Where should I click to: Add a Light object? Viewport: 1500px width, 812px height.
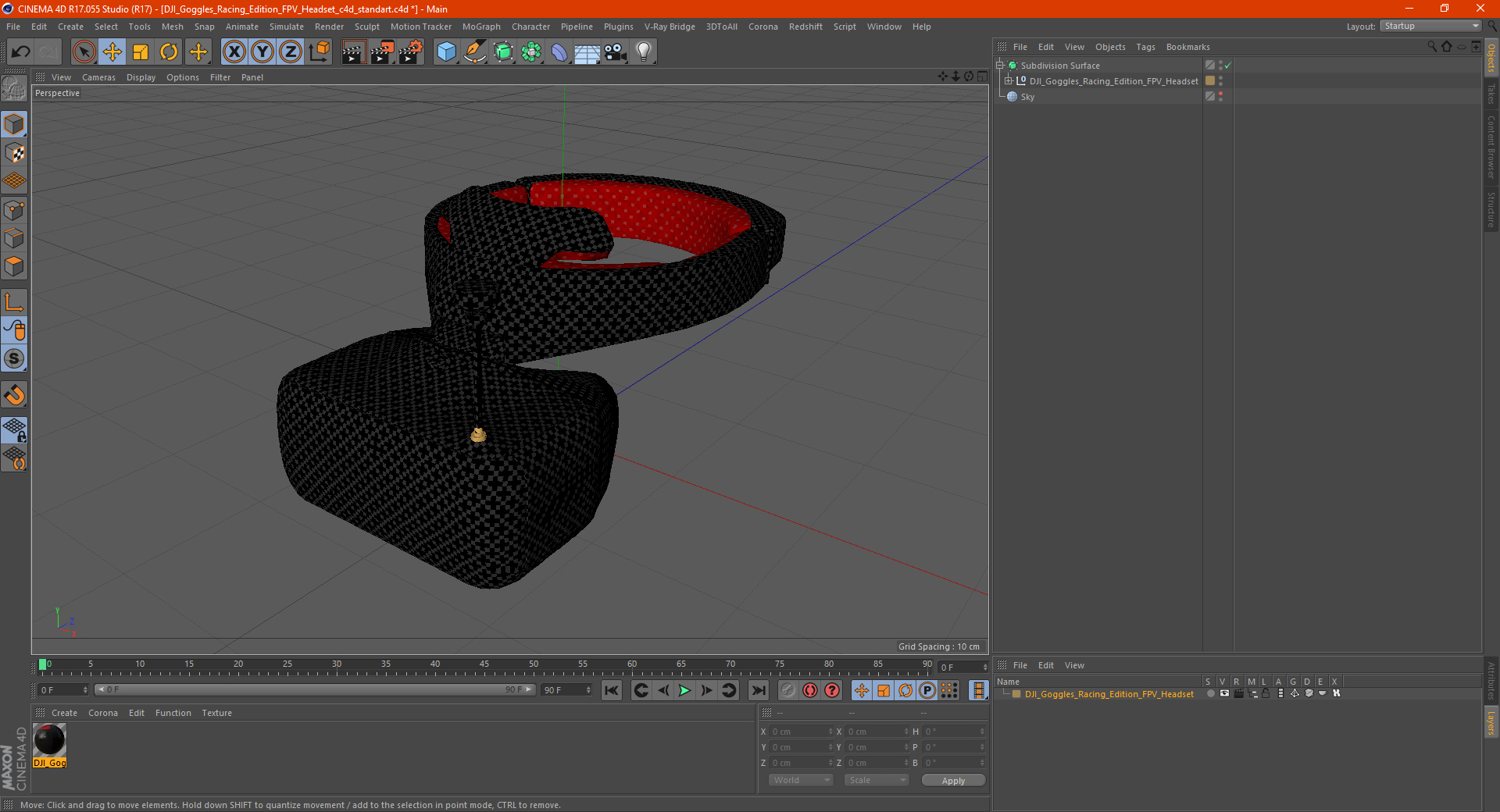(644, 52)
